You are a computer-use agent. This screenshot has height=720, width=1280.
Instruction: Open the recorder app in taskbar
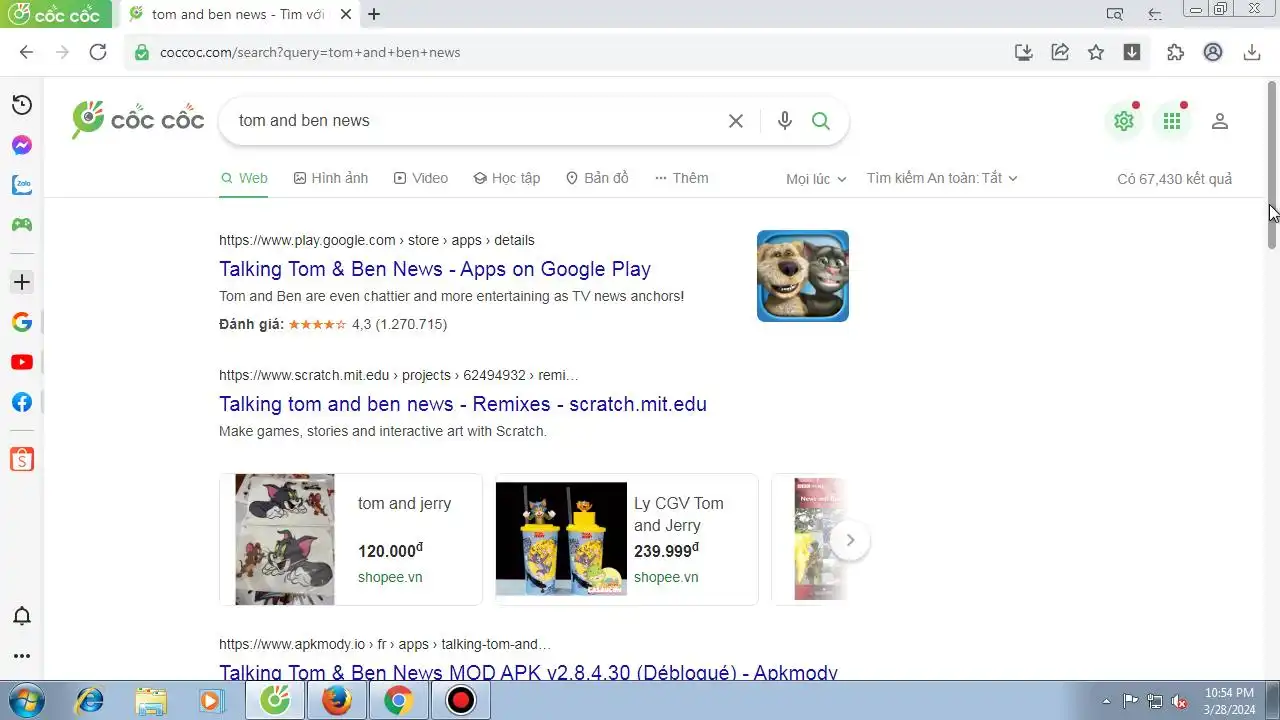click(x=461, y=701)
